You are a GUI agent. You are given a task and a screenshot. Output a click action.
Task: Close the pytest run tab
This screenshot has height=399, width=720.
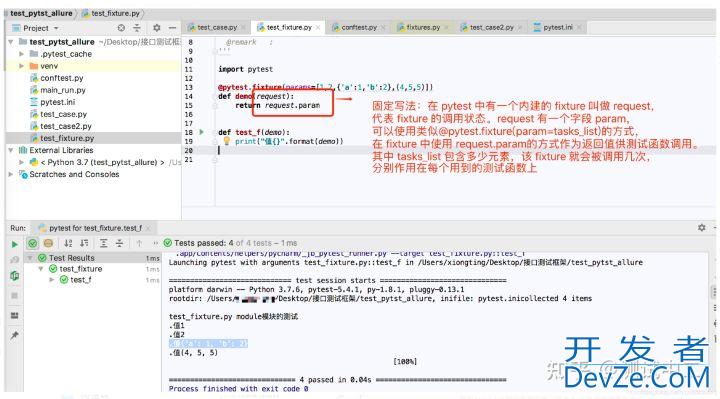[x=148, y=228]
